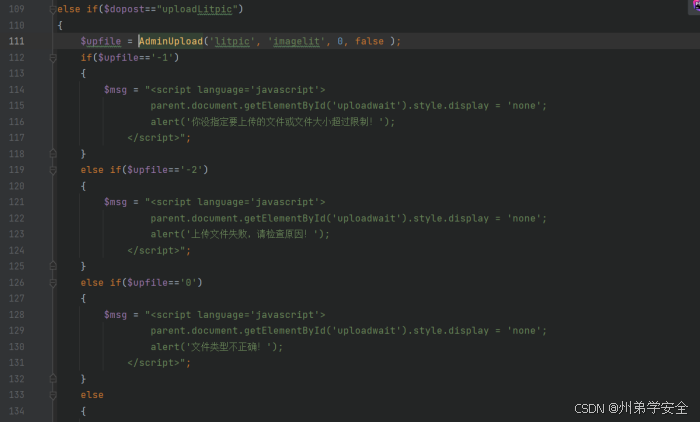This screenshot has height=422, width=700.
Task: Collapse the fold marker at line 126
Action: point(53,283)
